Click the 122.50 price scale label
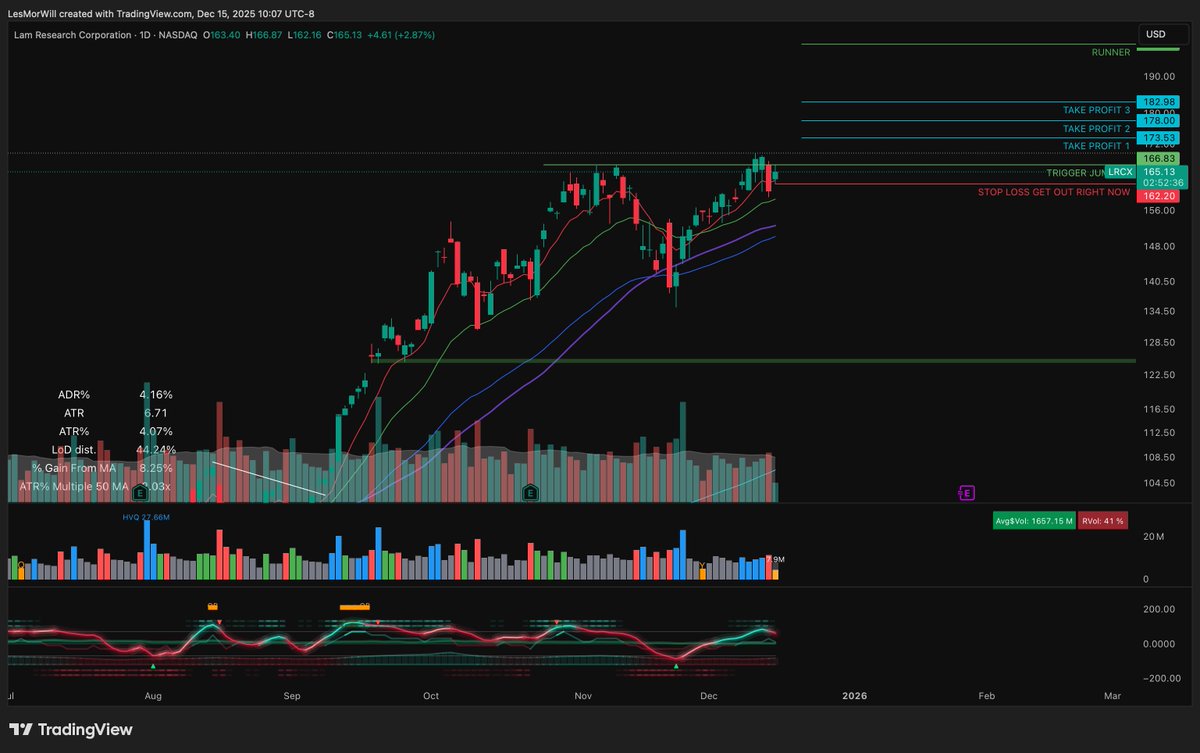Screen dimensions: 1200x753 (1159, 374)
